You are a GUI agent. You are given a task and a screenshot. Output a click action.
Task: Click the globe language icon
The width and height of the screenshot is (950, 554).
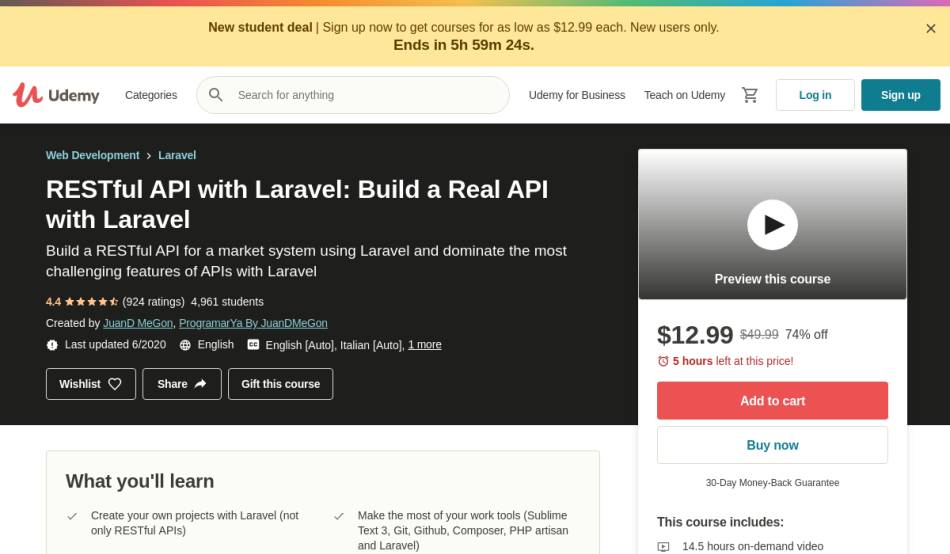(x=185, y=345)
